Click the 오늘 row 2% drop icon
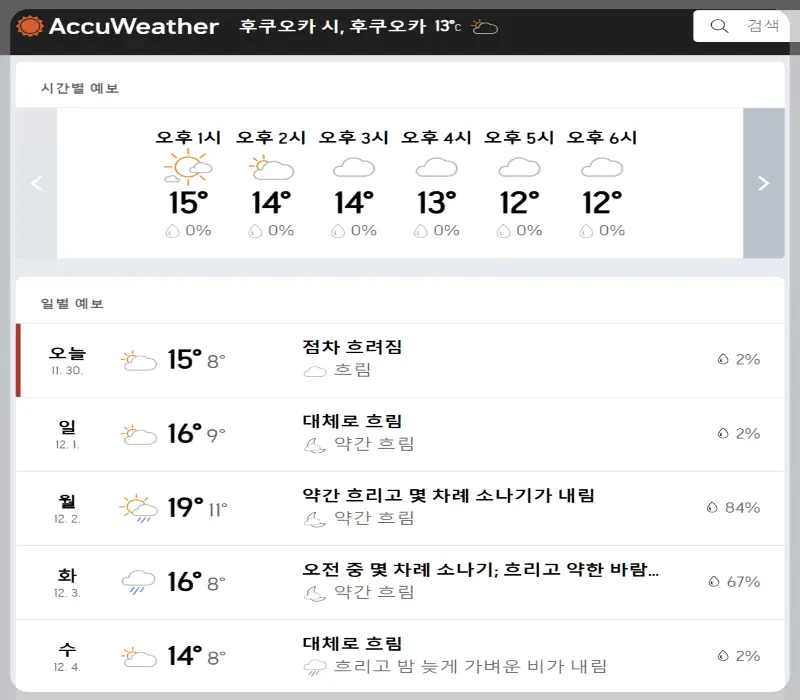This screenshot has height=700, width=800. tap(723, 359)
